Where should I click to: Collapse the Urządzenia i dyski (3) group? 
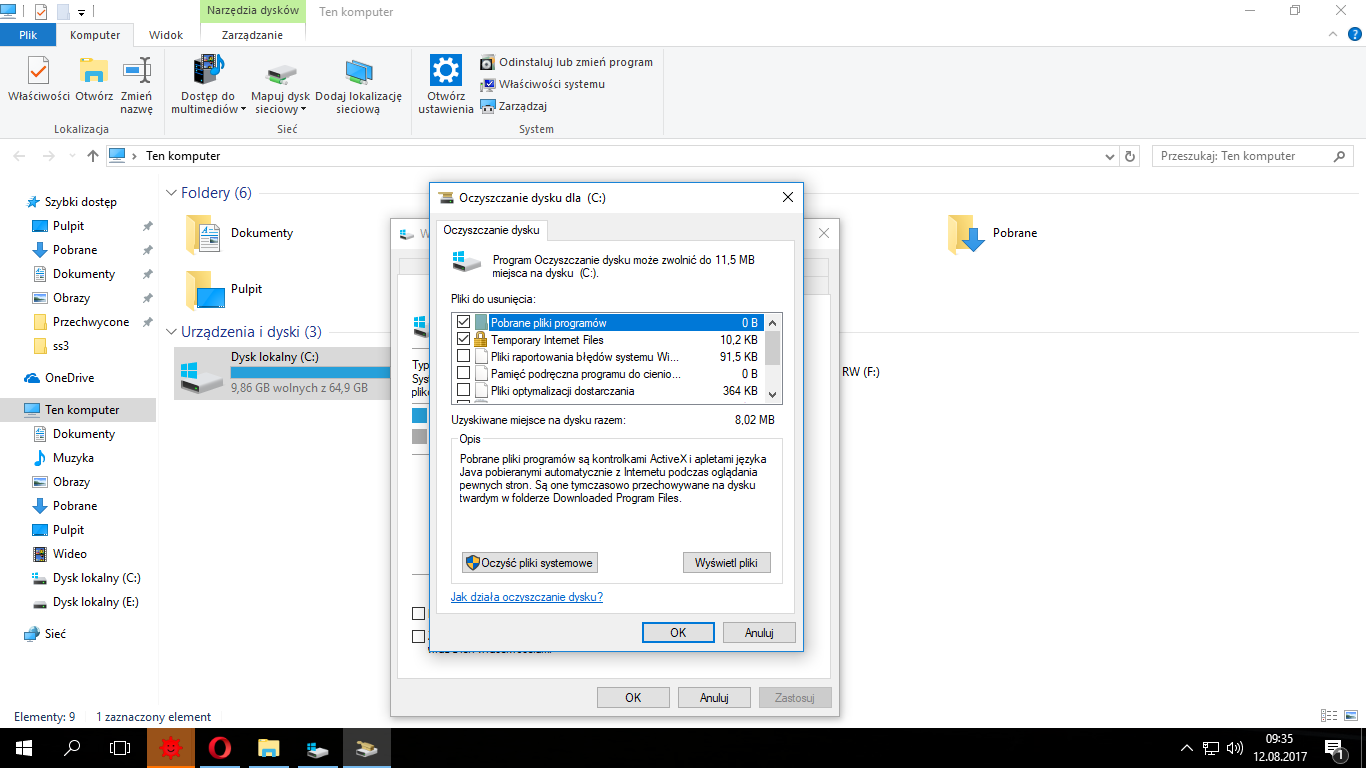click(172, 332)
